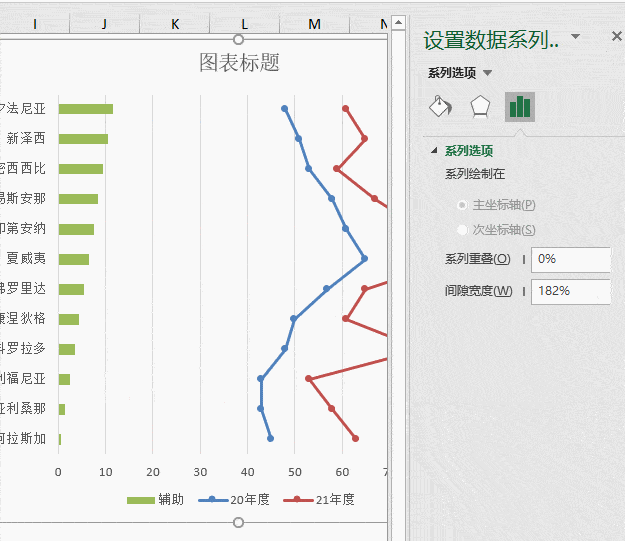Open the 系列选项 dropdown
The image size is (625, 541).
coord(487,73)
